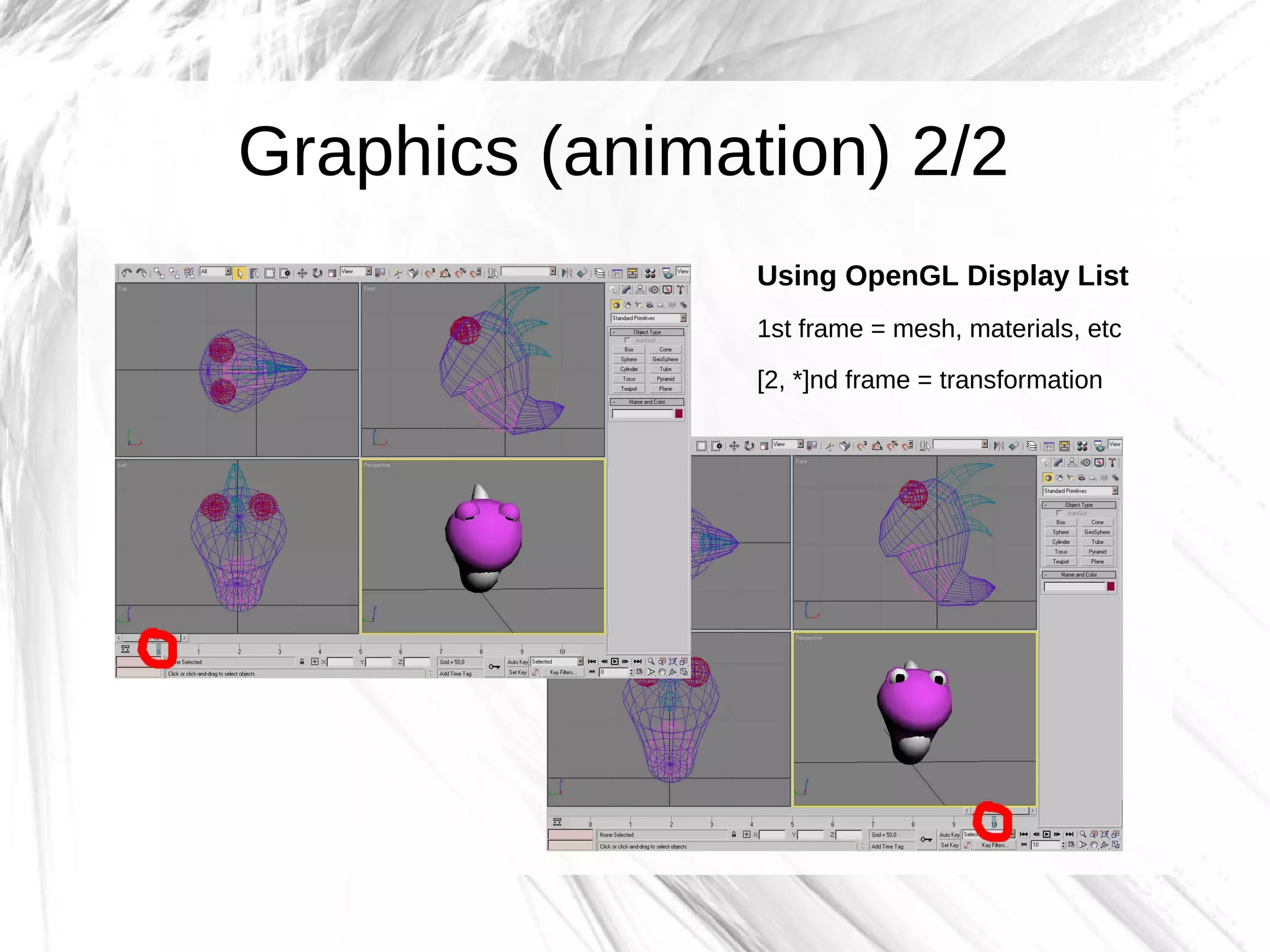Click object color swatch in upper-left window
The height and width of the screenshot is (952, 1270).
point(679,414)
